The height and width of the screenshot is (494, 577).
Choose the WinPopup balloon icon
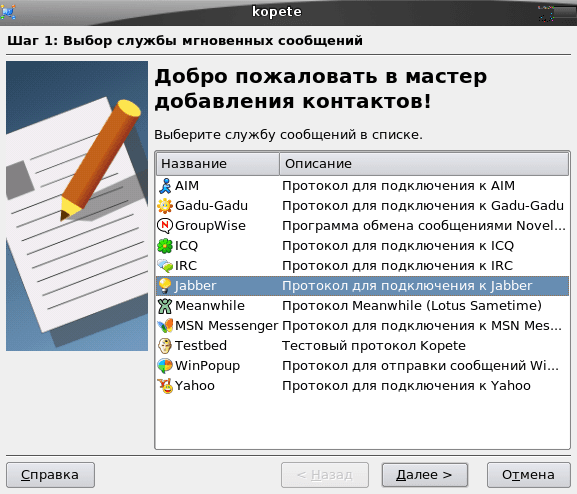(165, 366)
